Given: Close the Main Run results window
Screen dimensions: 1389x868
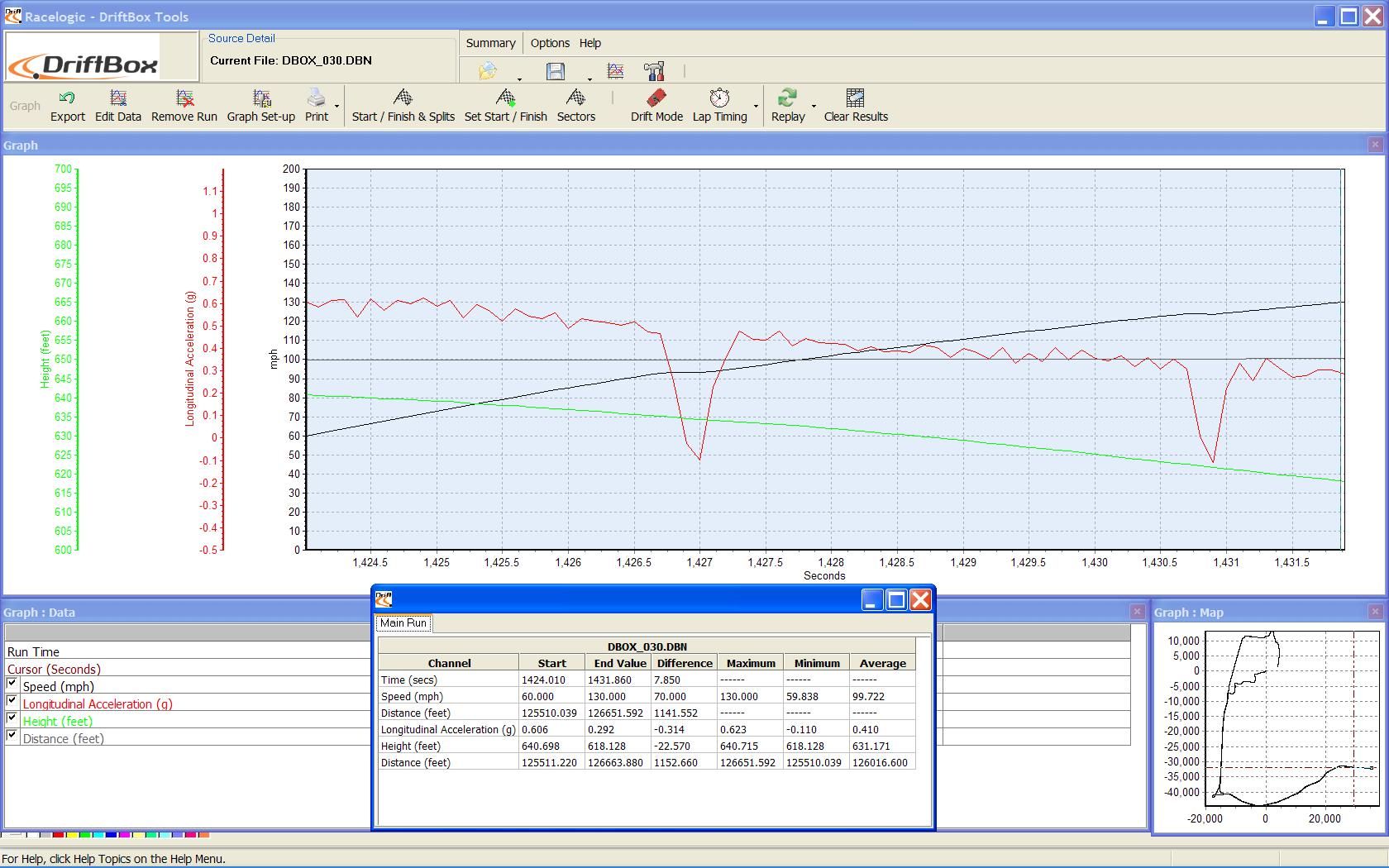Looking at the screenshot, I should (920, 599).
